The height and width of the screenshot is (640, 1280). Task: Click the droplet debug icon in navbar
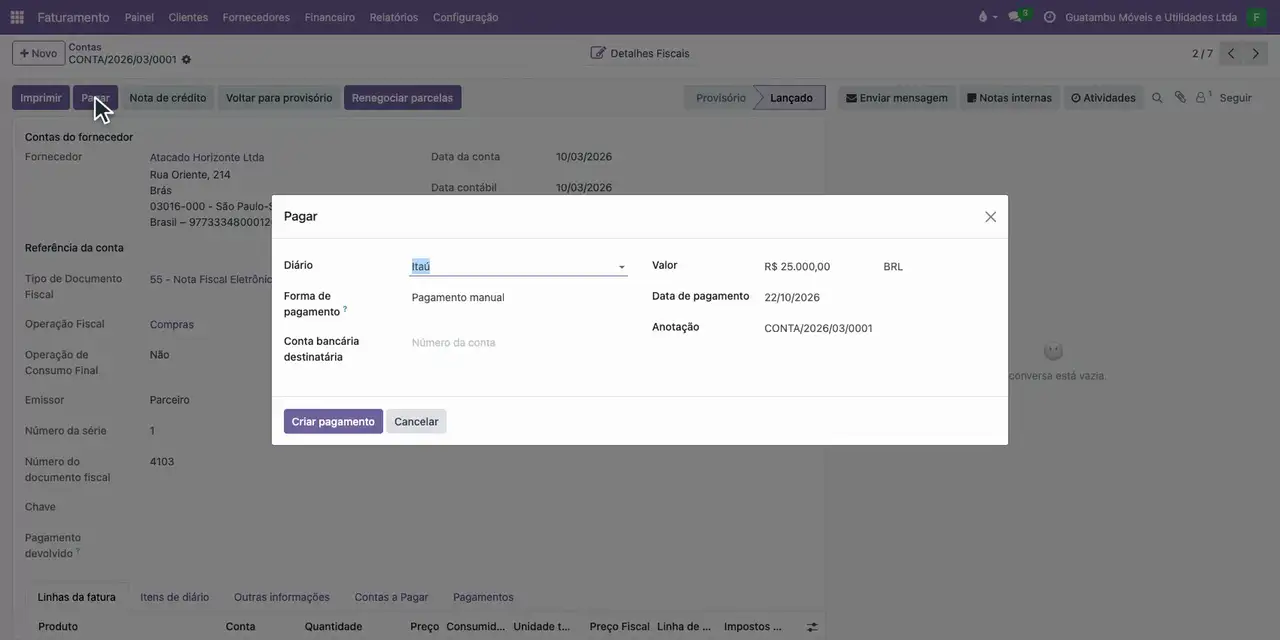[983, 17]
